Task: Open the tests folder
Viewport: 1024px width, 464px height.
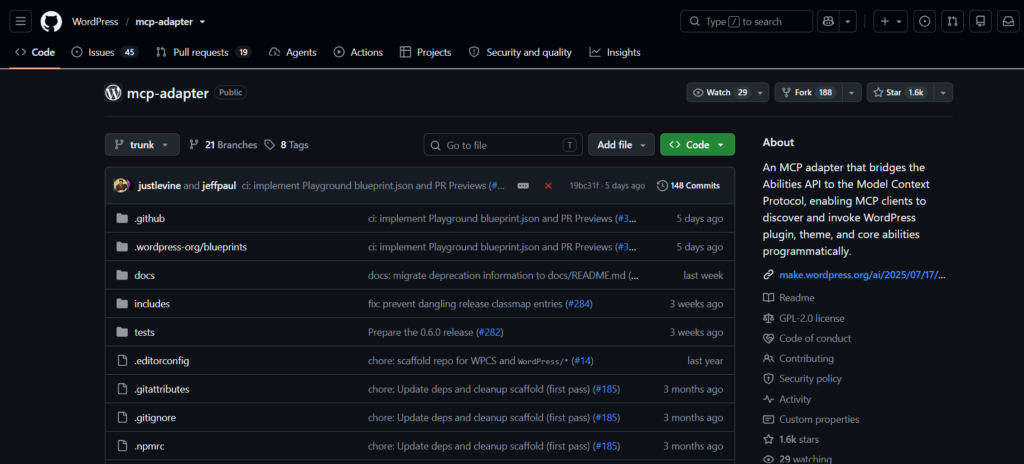Action: point(144,332)
